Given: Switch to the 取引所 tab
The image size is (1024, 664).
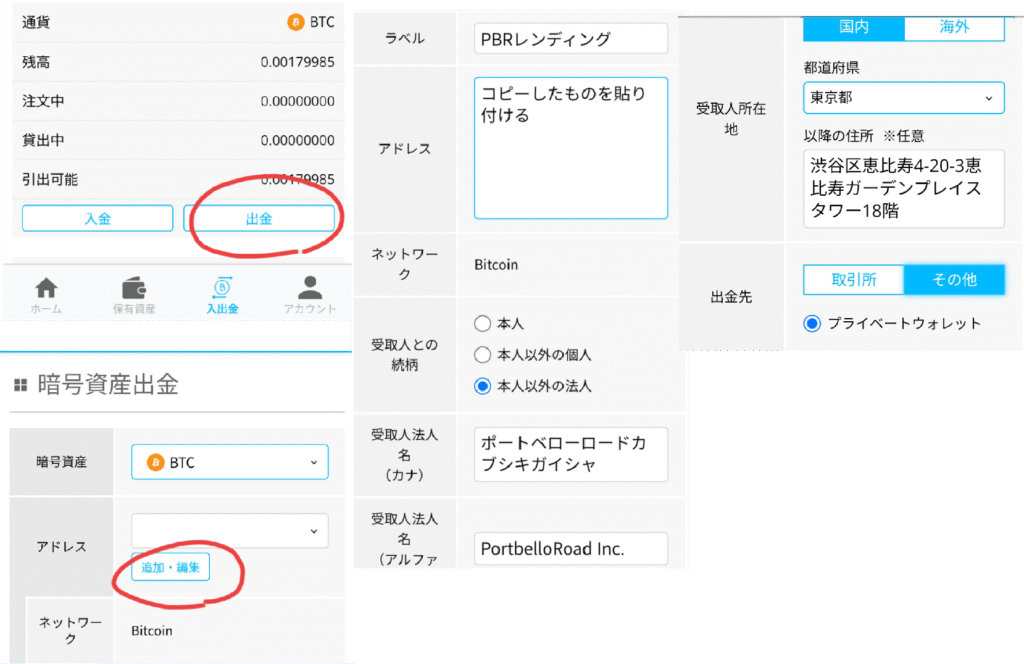Looking at the screenshot, I should [x=853, y=280].
